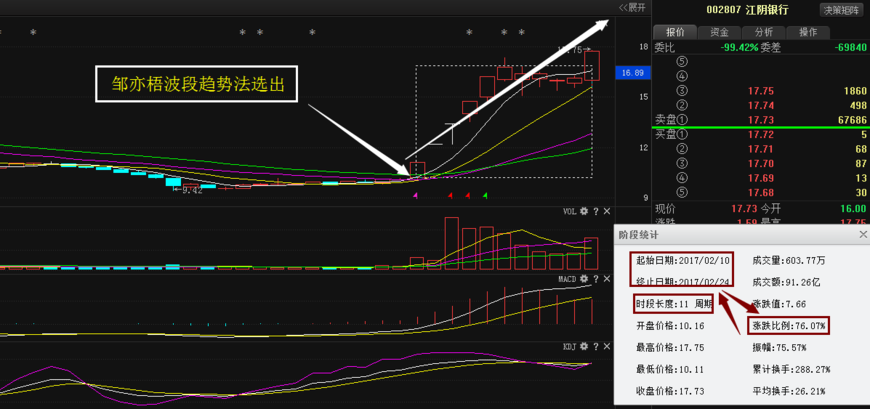
Task: Click 收盘价格:17.73 in statistics dialog
Action: pos(670,391)
